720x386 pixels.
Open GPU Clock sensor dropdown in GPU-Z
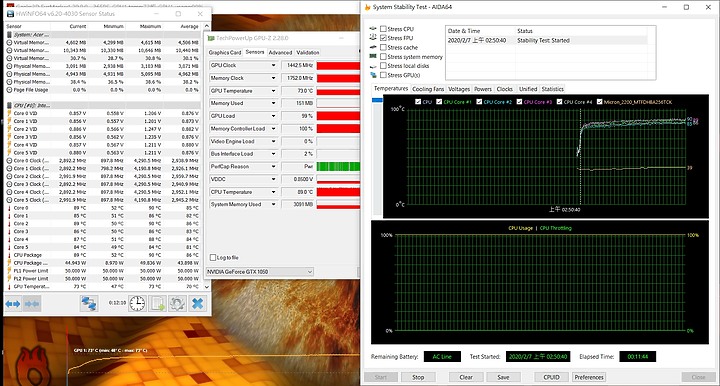click(x=273, y=65)
